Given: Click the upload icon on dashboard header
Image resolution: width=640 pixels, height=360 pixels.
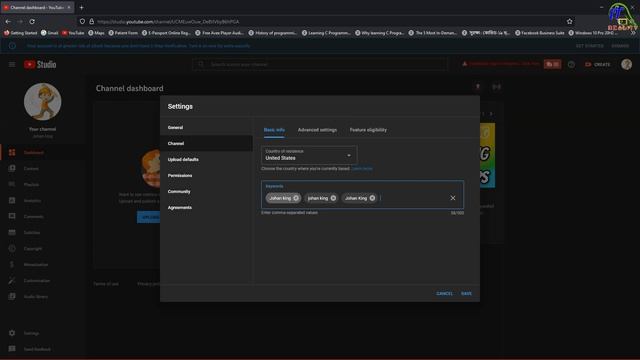Looking at the screenshot, I should 478,87.
